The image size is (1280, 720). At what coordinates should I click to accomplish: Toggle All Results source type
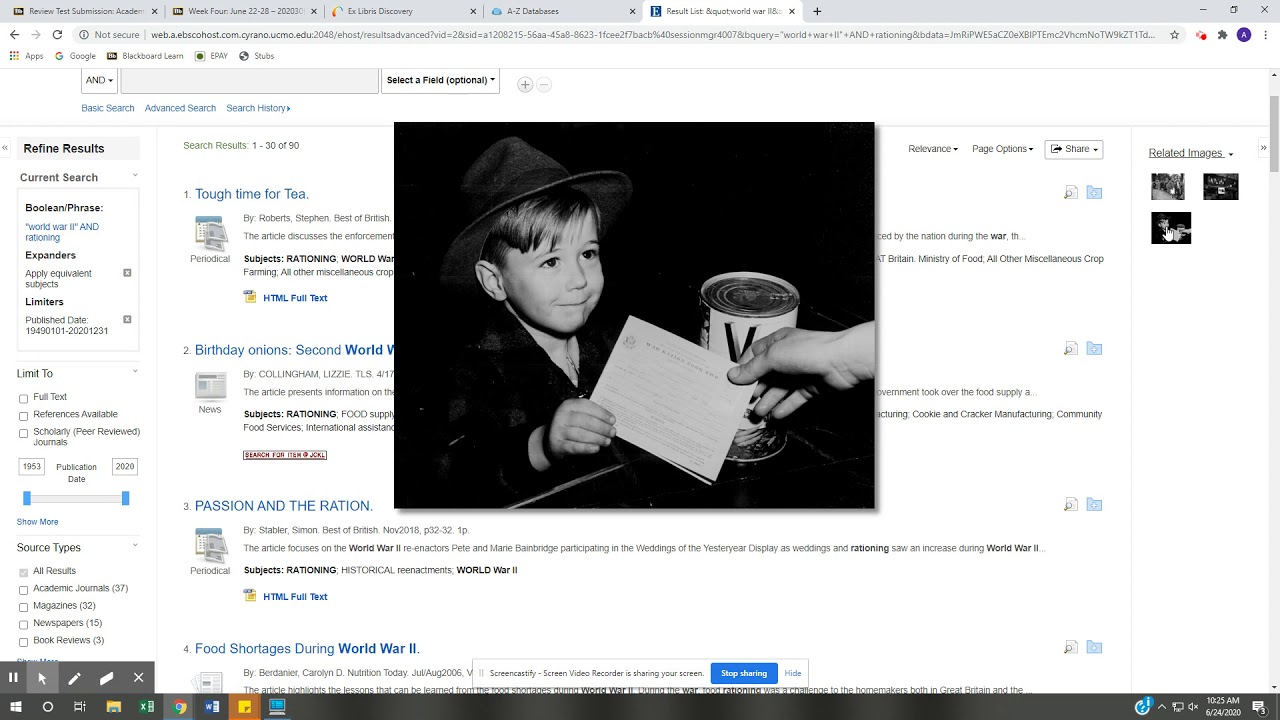click(x=23, y=572)
